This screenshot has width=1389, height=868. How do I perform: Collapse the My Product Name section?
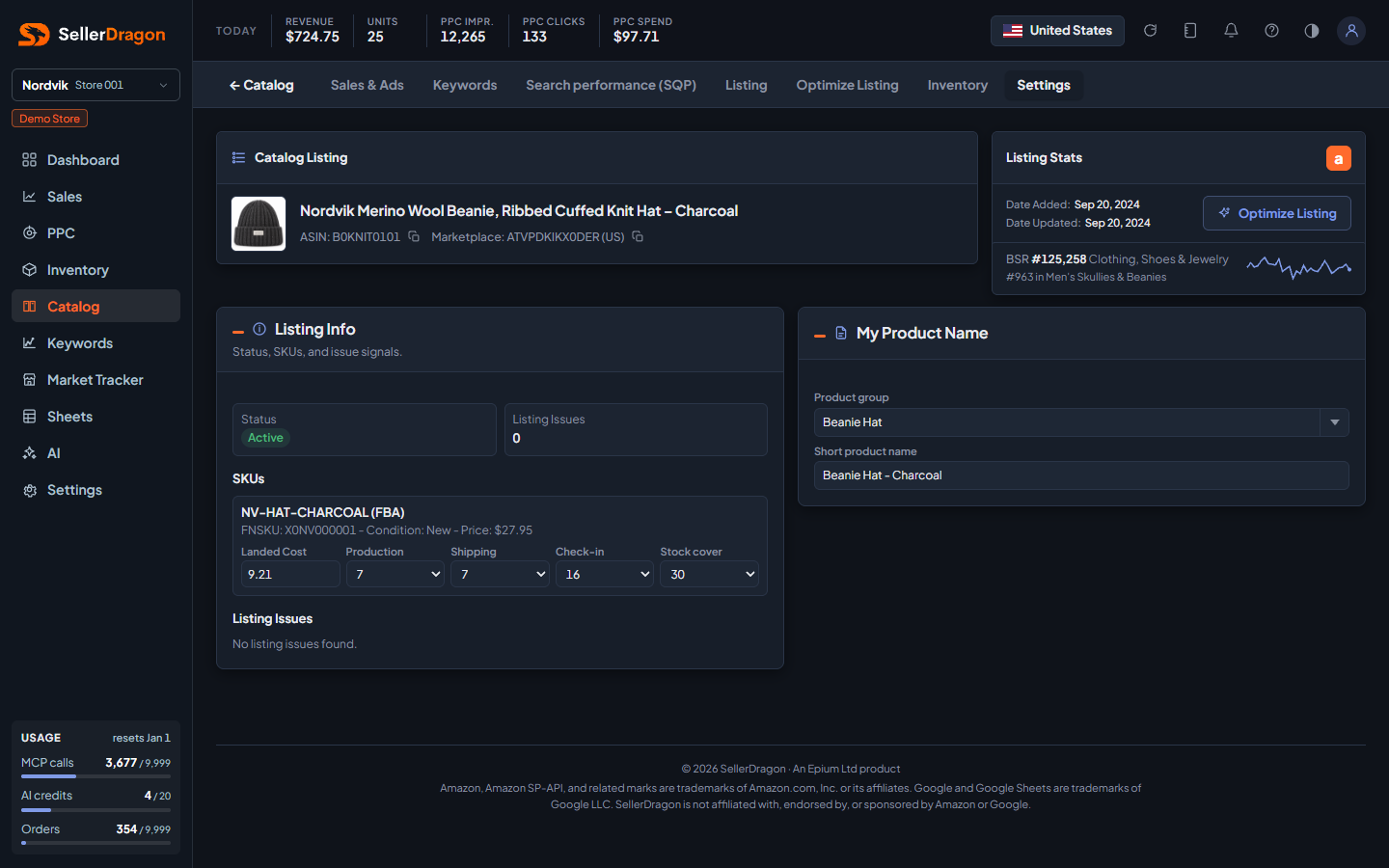(820, 336)
